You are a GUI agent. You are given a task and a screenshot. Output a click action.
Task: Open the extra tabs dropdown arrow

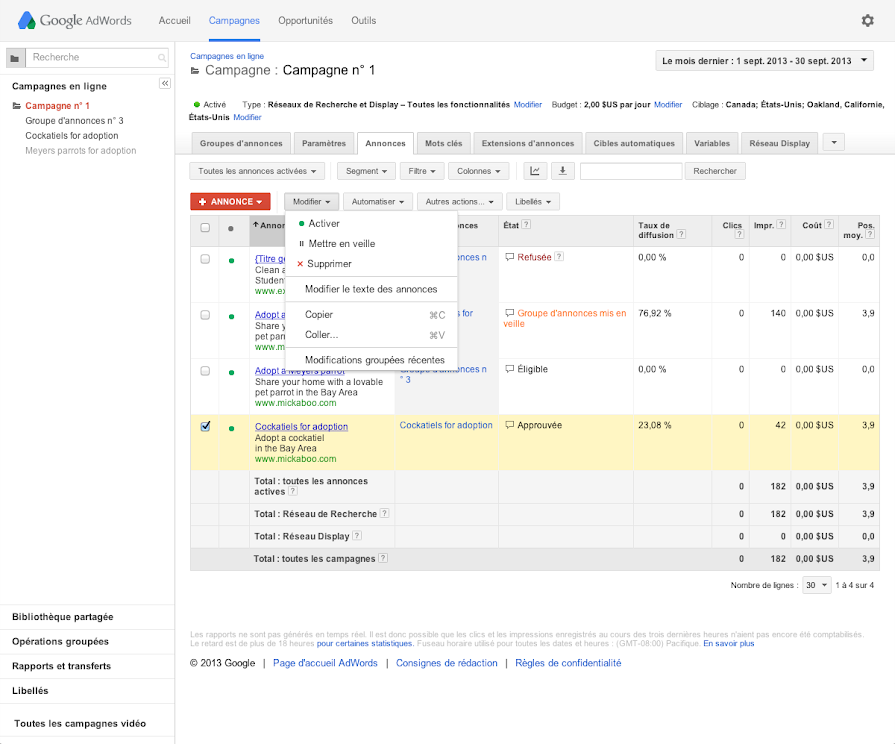(834, 142)
